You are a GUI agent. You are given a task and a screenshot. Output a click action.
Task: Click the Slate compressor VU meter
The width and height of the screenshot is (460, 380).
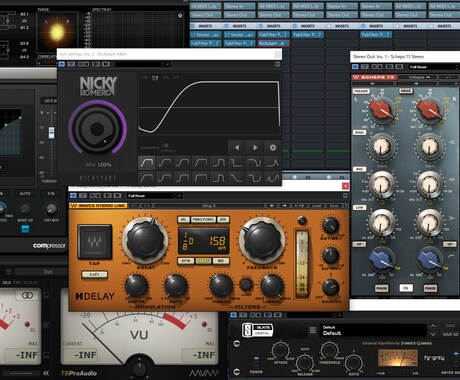click(397, 359)
